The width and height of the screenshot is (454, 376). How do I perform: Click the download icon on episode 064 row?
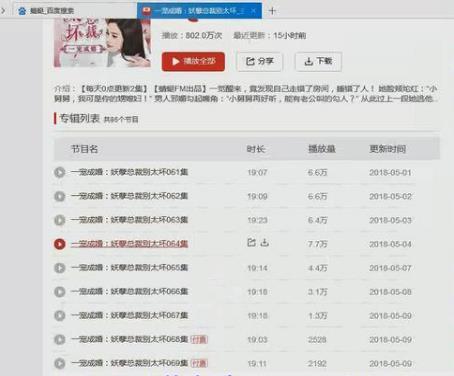(265, 242)
